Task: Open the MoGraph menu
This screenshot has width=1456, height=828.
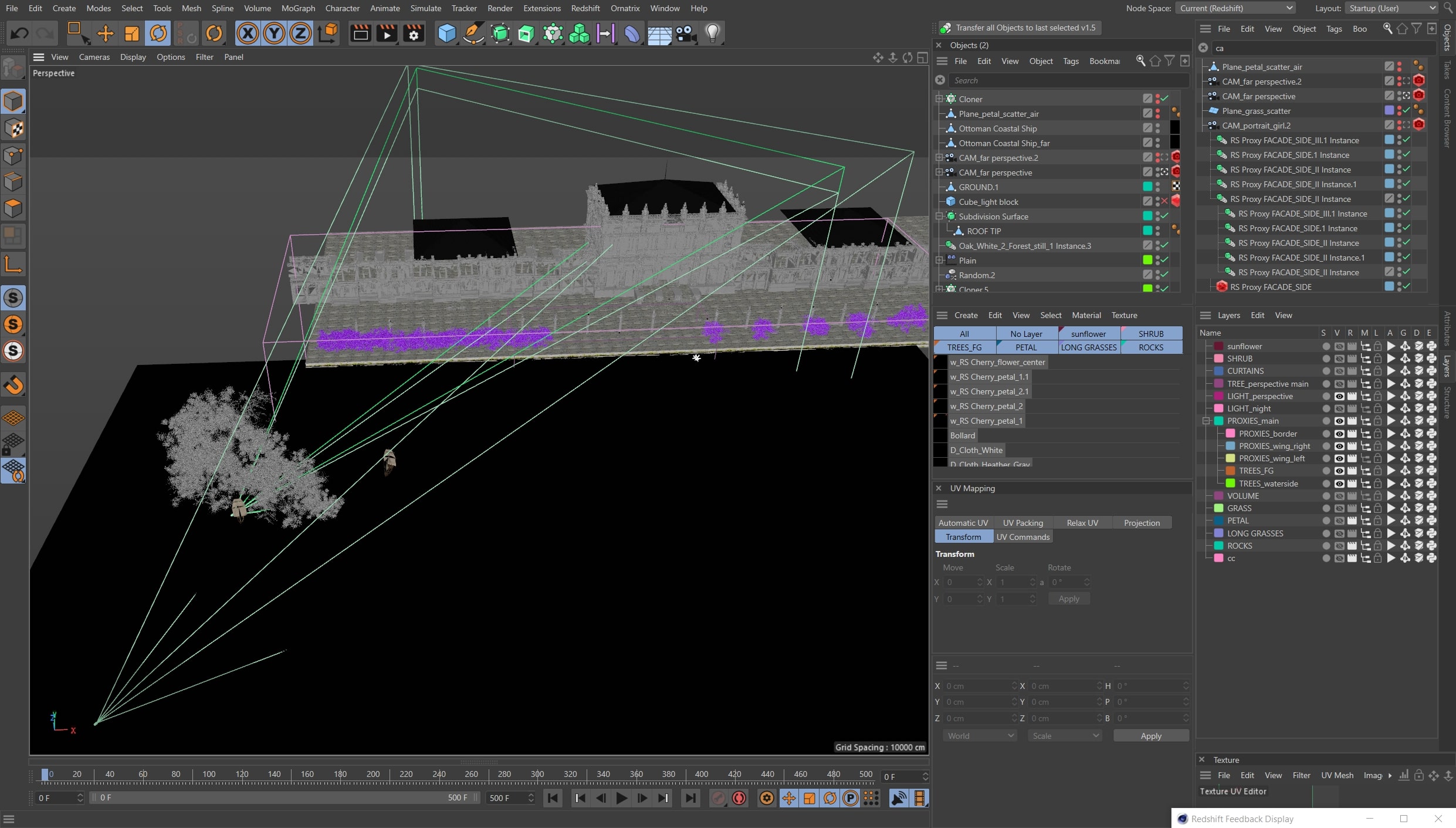Action: pos(298,8)
